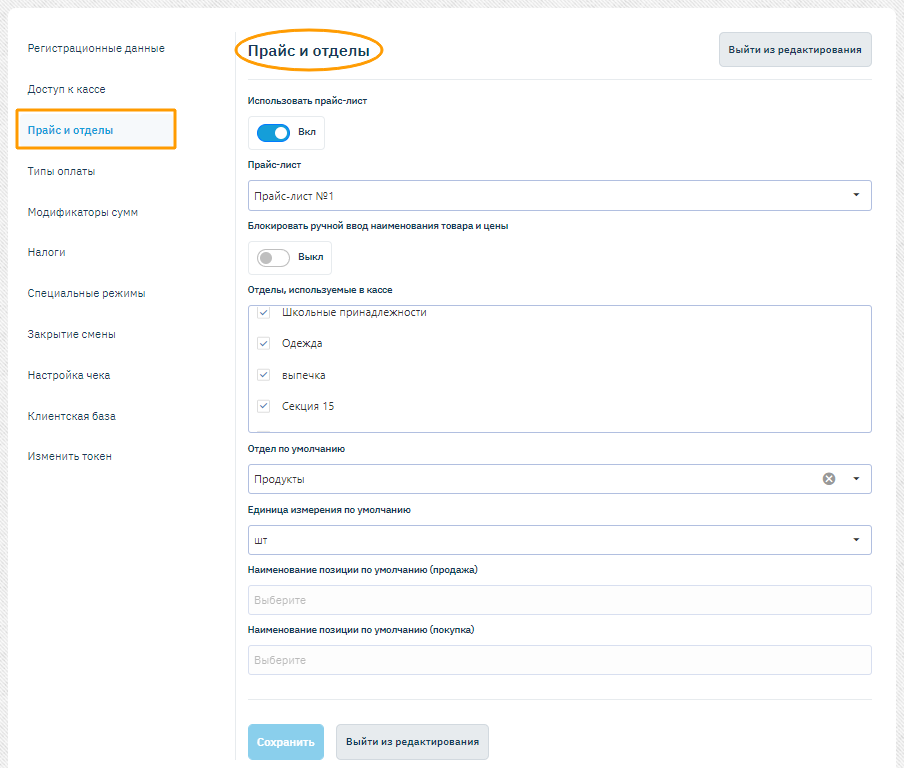
Task: Toggle the Секция 15 checkbox
Action: click(x=264, y=406)
